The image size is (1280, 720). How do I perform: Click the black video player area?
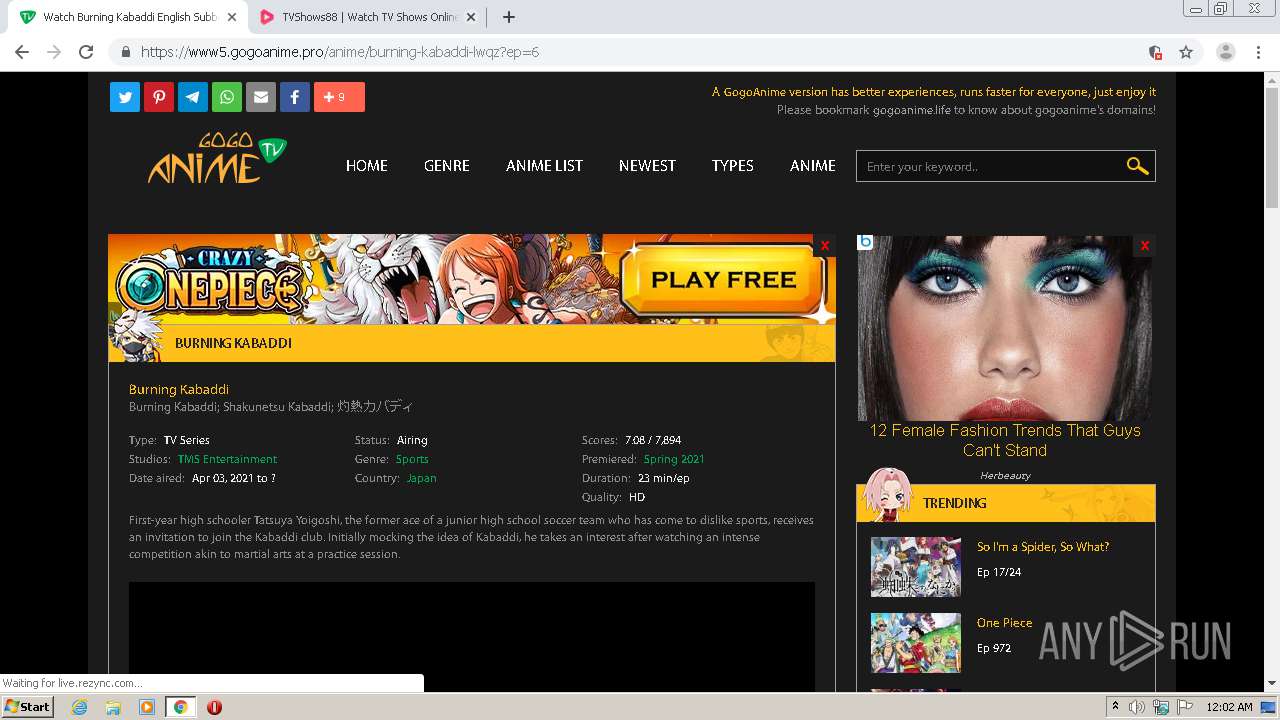point(472,636)
